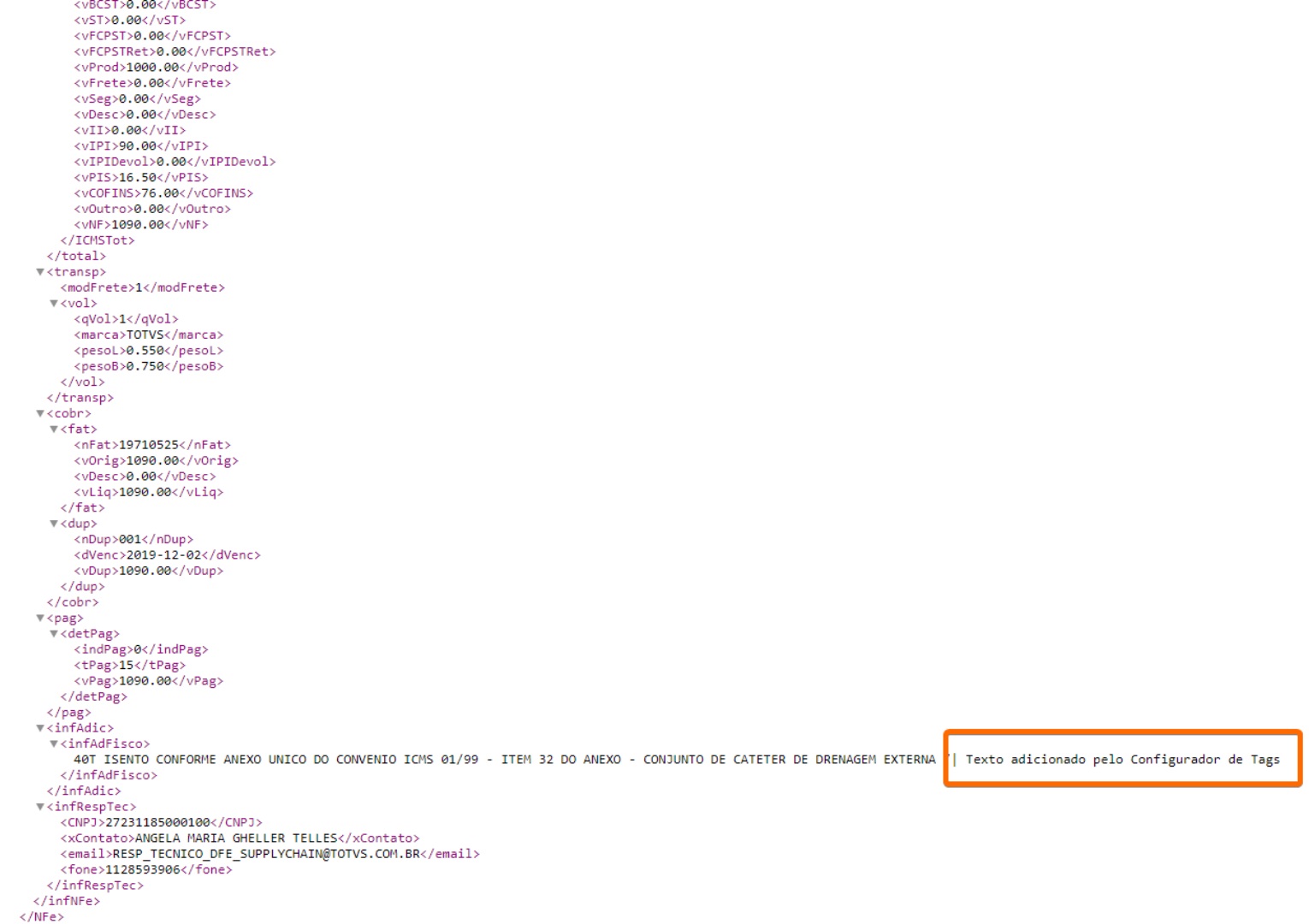Click the vIPIDevol 0.00 line
Image resolution: width=1309 pixels, height=924 pixels.
[175, 162]
